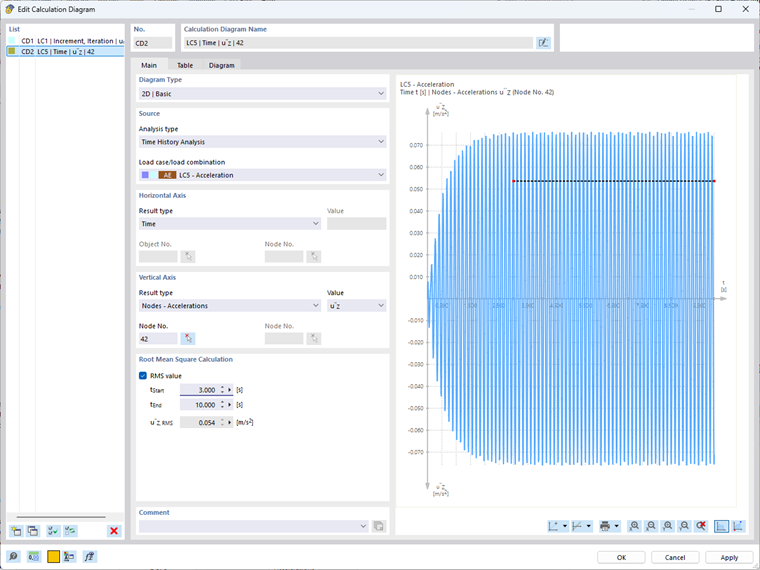Reset the diagram zoom
This screenshot has height=570, width=760.
[701, 526]
